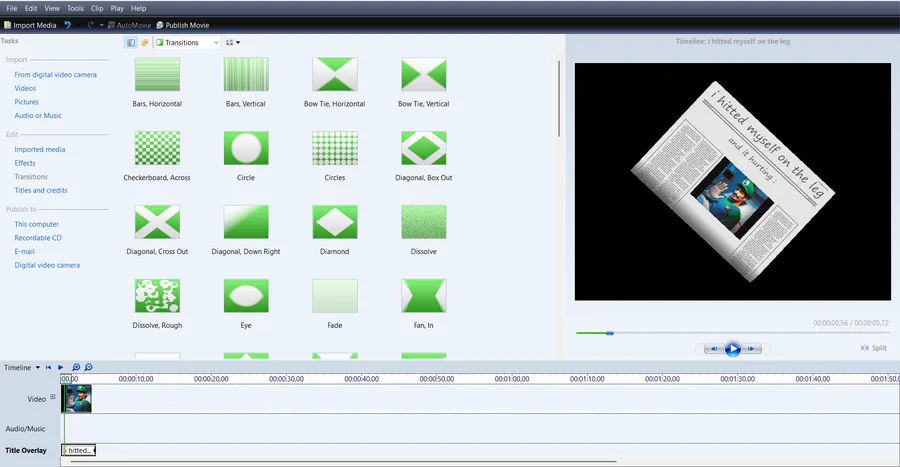Zoom in the timeline

click(76, 367)
